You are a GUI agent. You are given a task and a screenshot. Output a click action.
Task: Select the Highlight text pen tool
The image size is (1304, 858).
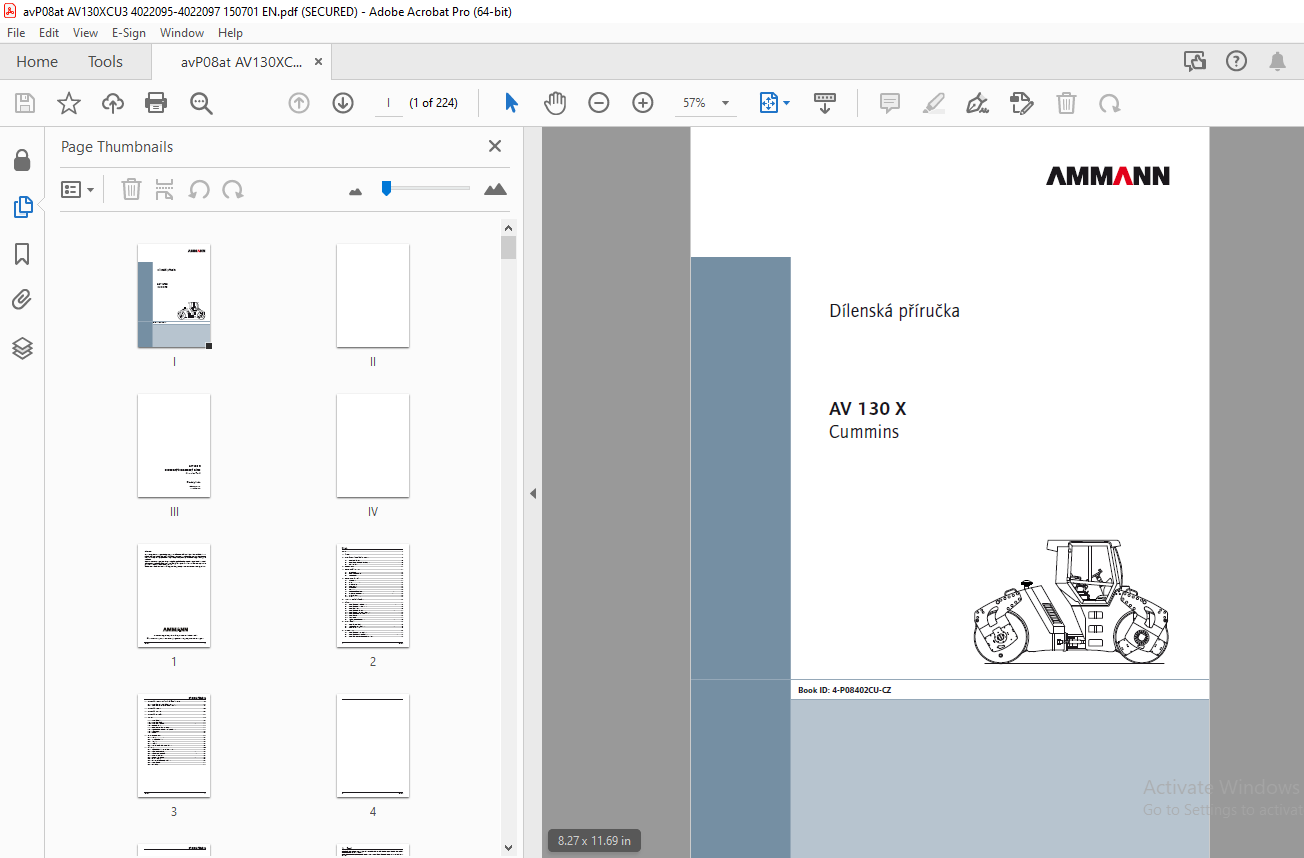(934, 103)
